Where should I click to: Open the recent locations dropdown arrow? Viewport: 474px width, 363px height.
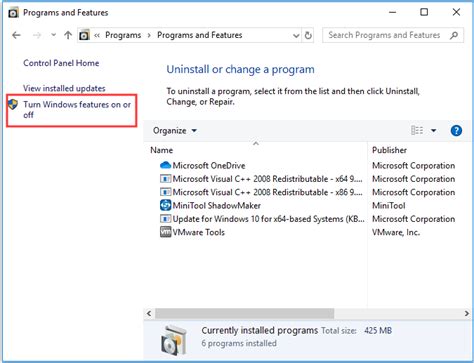coord(53,35)
